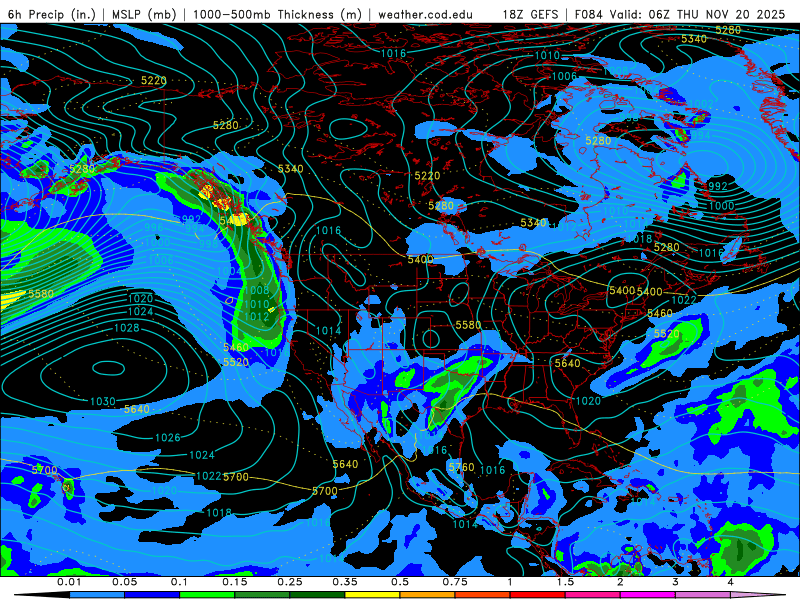
Task: Click the "18Z GEFS" model run label
Action: point(531,14)
